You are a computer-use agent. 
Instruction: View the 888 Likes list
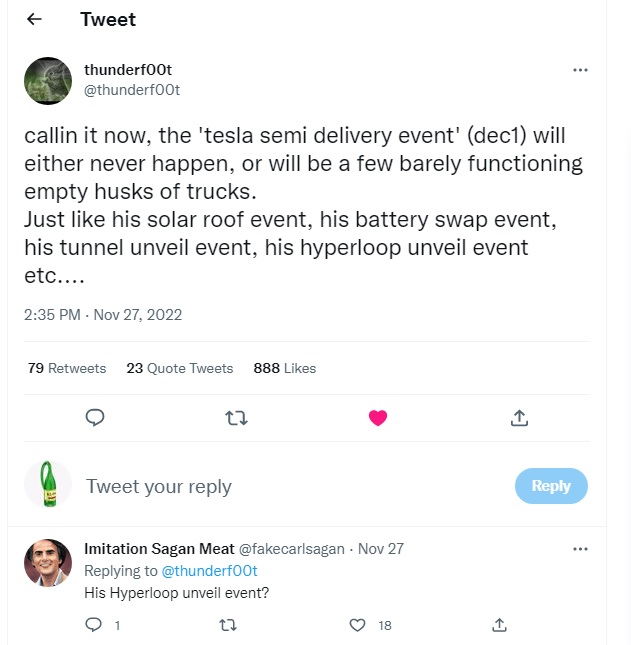coord(285,368)
